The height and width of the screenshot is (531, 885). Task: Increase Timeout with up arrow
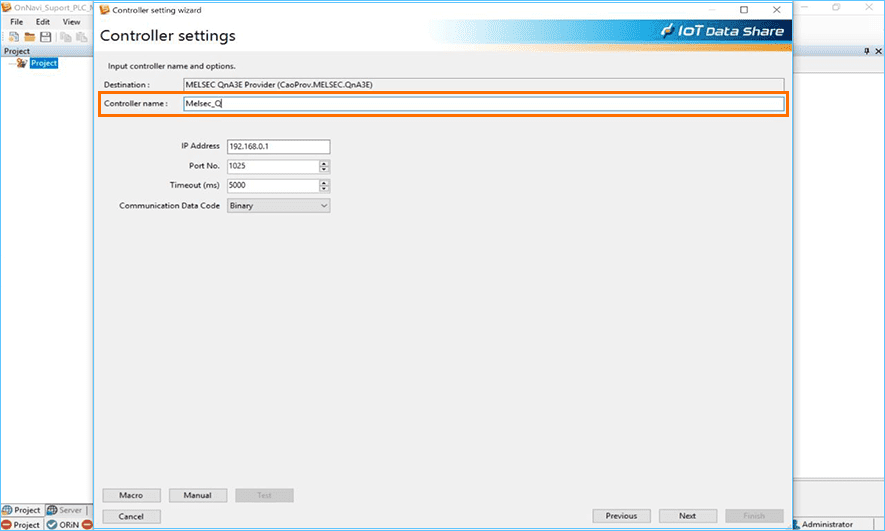point(324,182)
